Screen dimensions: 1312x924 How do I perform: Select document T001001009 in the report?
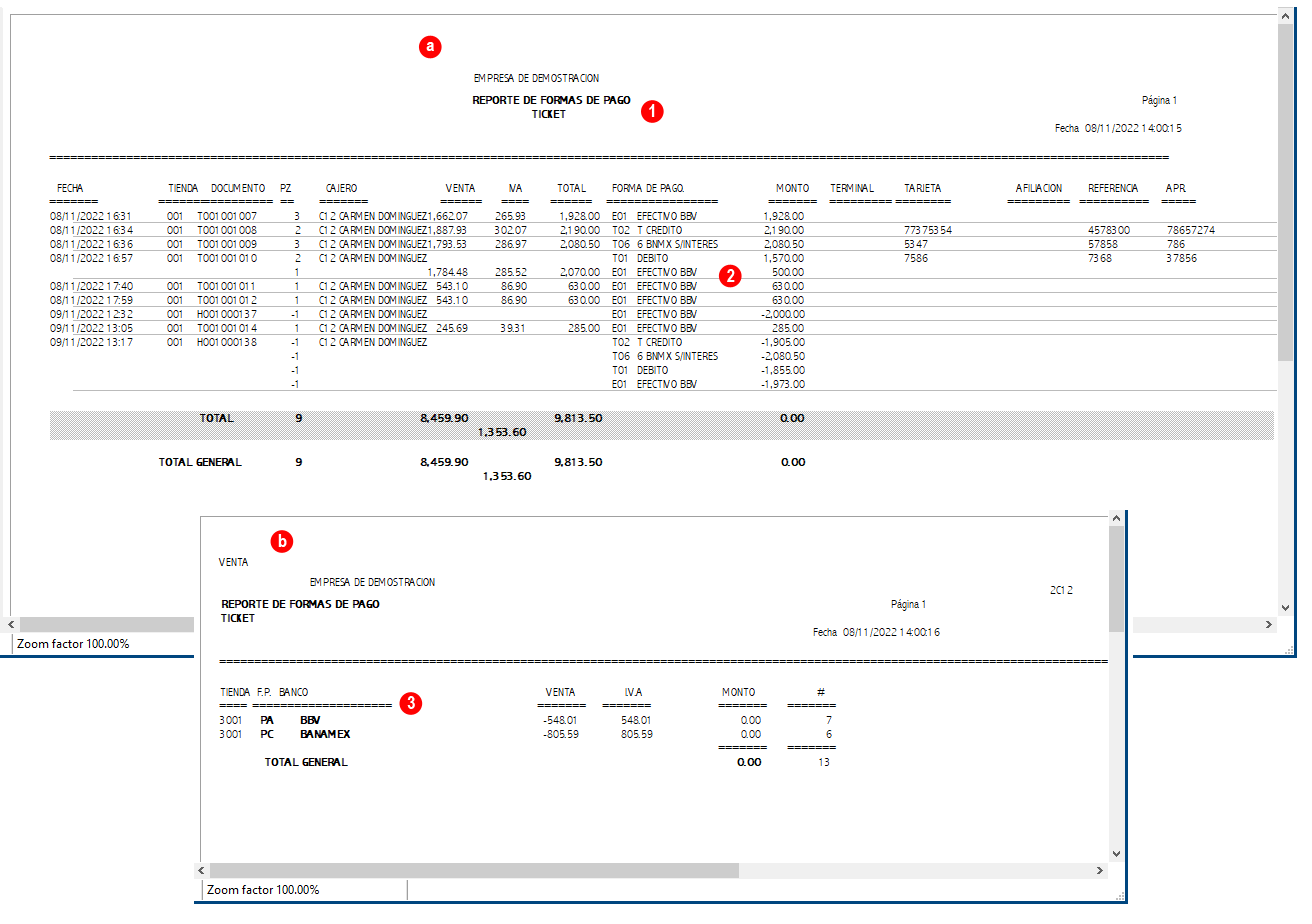coord(227,244)
